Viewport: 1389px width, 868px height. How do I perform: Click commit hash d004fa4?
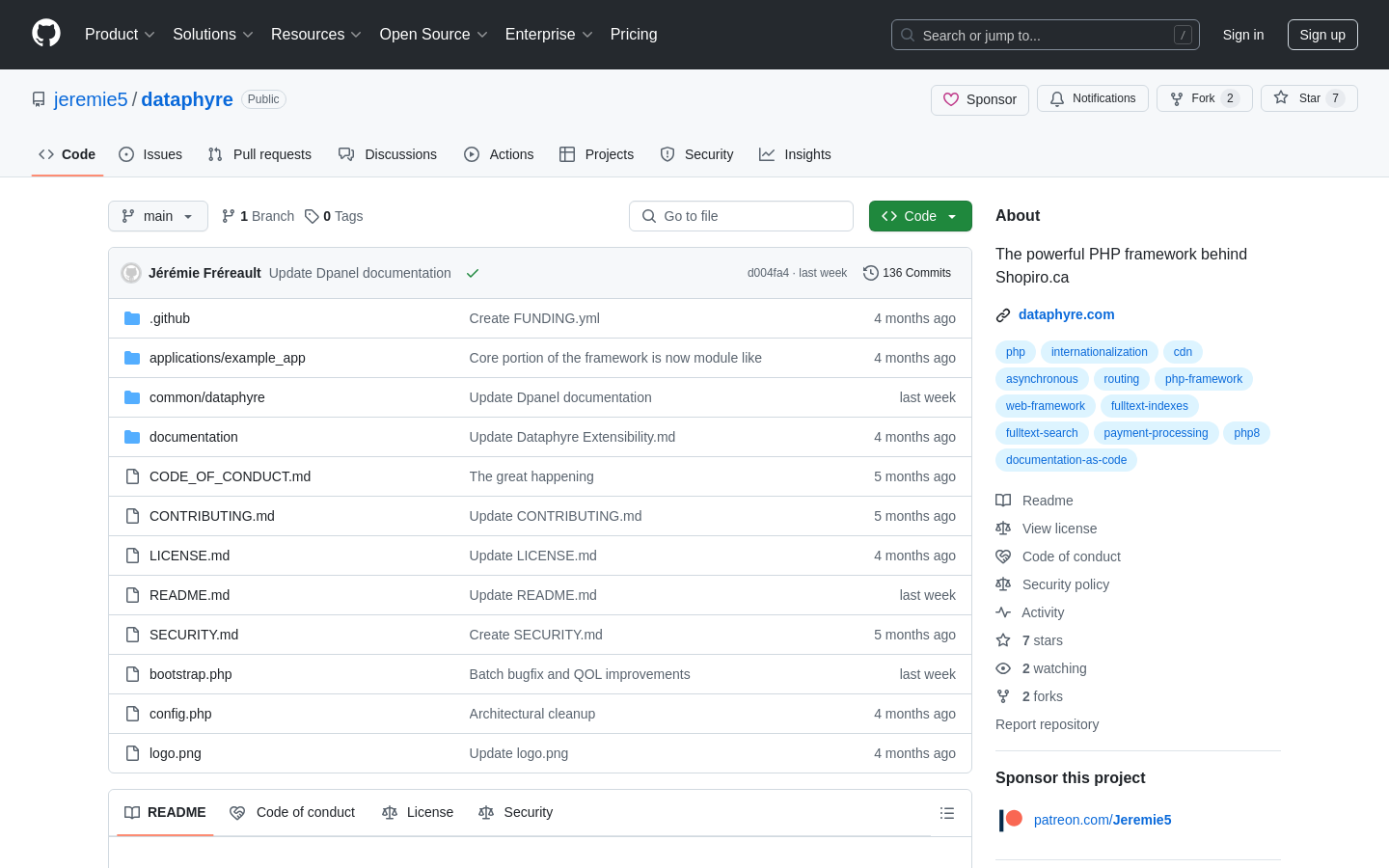768,273
